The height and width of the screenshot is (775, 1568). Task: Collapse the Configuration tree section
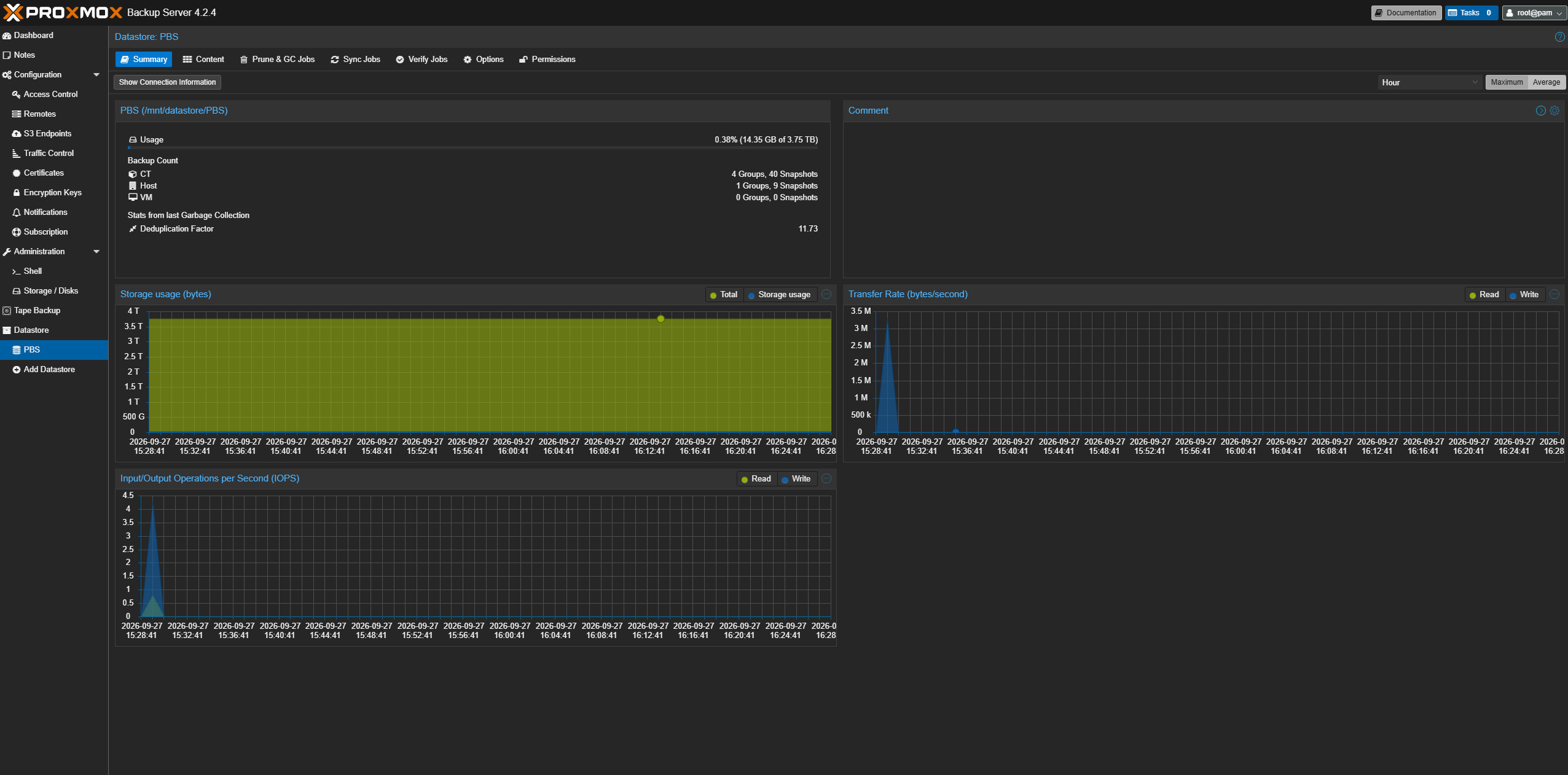(x=96, y=75)
